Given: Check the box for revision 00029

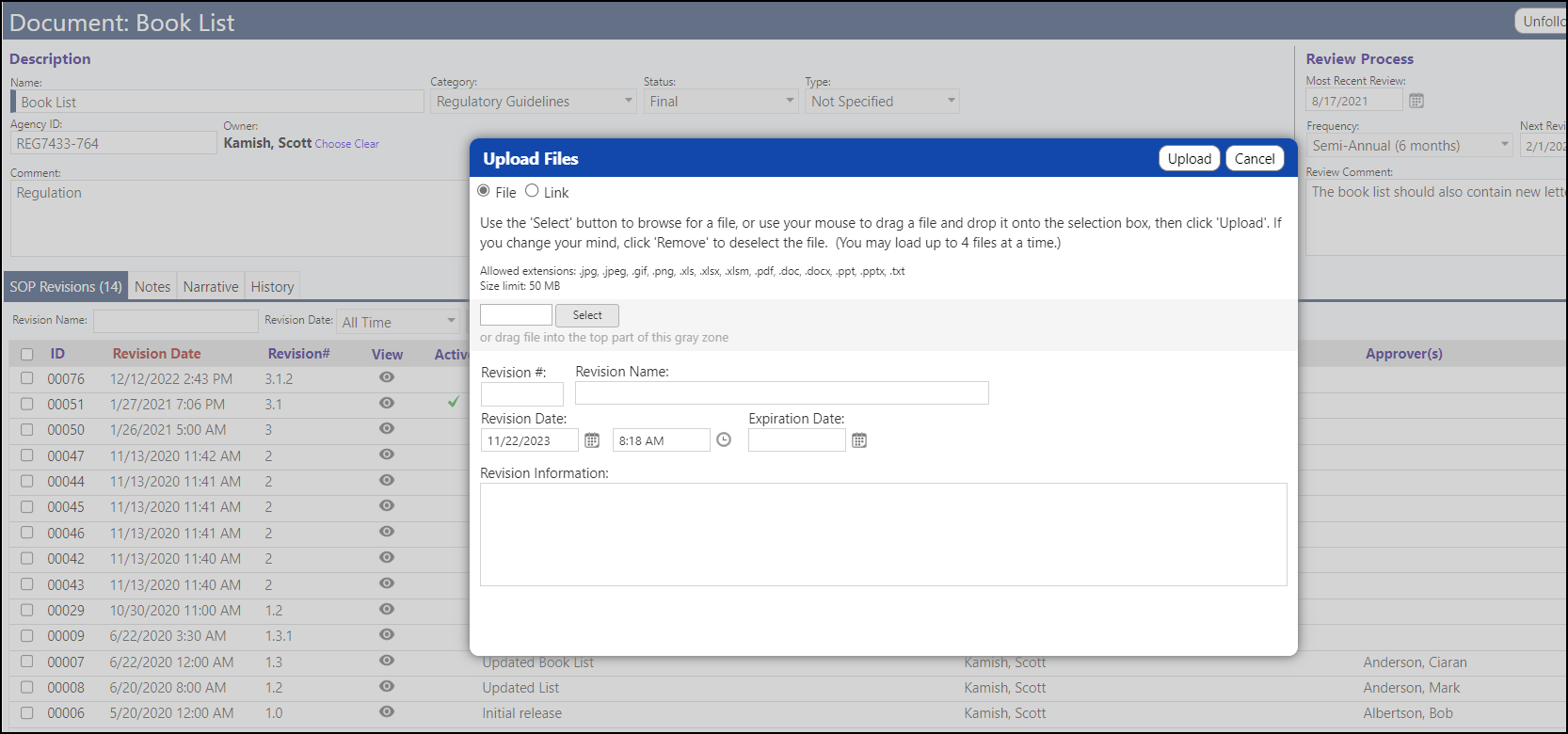Looking at the screenshot, I should (27, 610).
